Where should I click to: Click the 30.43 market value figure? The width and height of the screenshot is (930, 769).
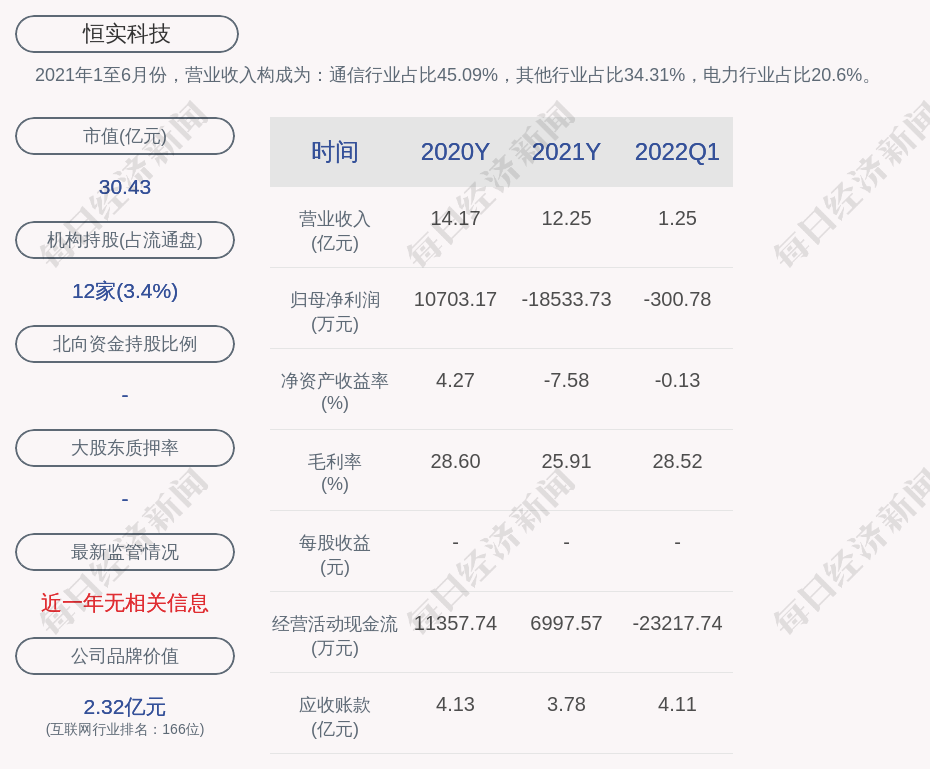(x=125, y=187)
